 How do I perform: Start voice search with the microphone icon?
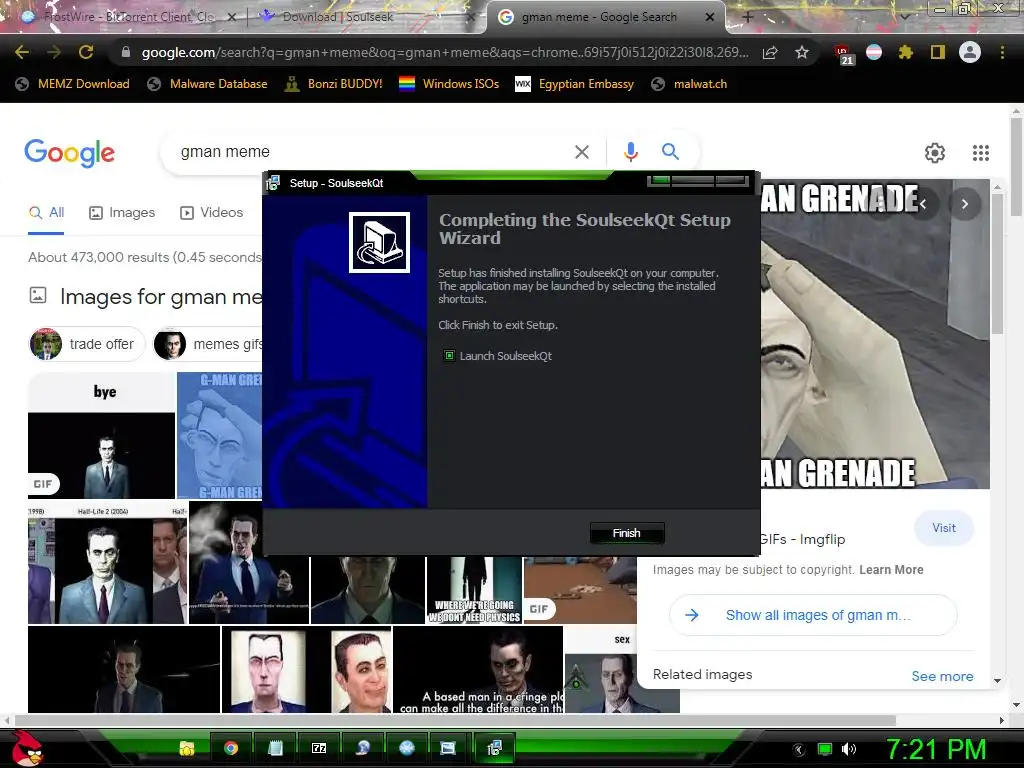pyautogui.click(x=630, y=152)
